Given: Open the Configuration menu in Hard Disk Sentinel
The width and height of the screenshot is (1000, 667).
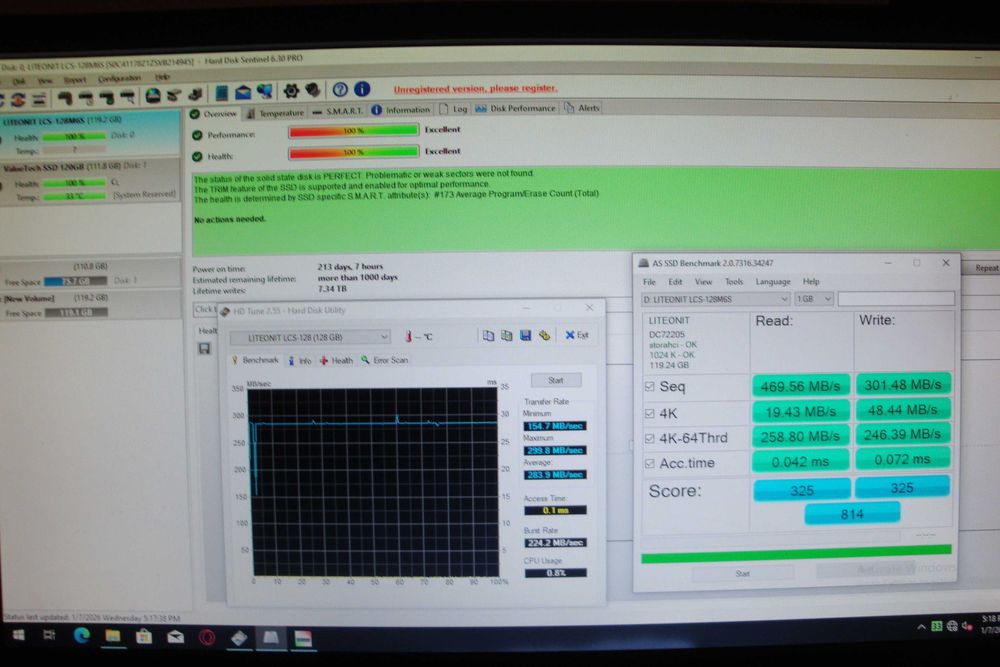Looking at the screenshot, I should point(119,78).
